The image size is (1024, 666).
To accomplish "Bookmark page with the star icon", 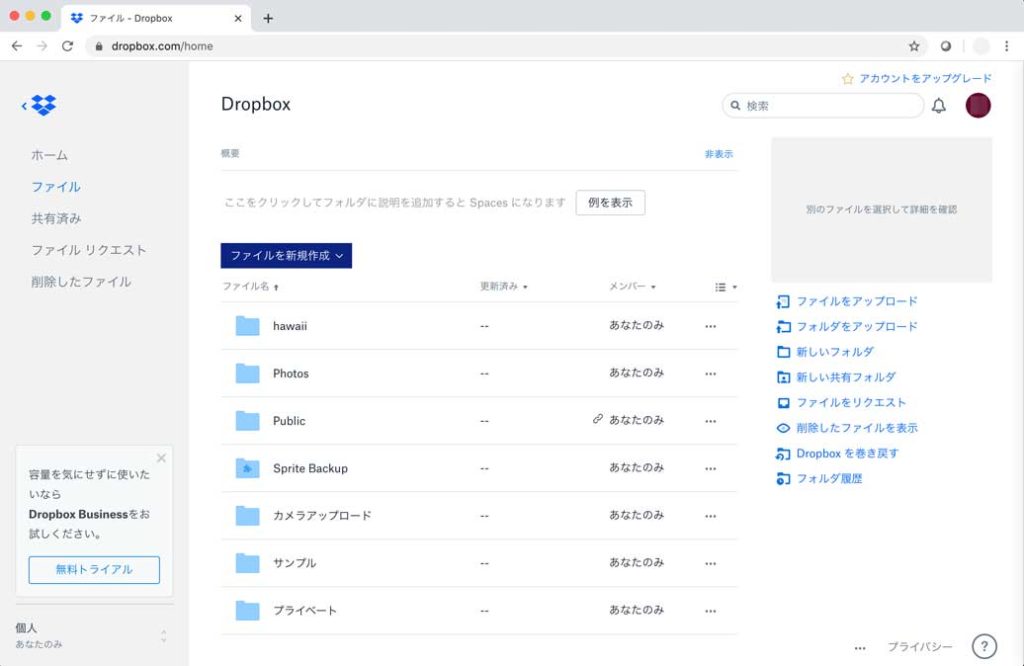I will [x=913, y=46].
